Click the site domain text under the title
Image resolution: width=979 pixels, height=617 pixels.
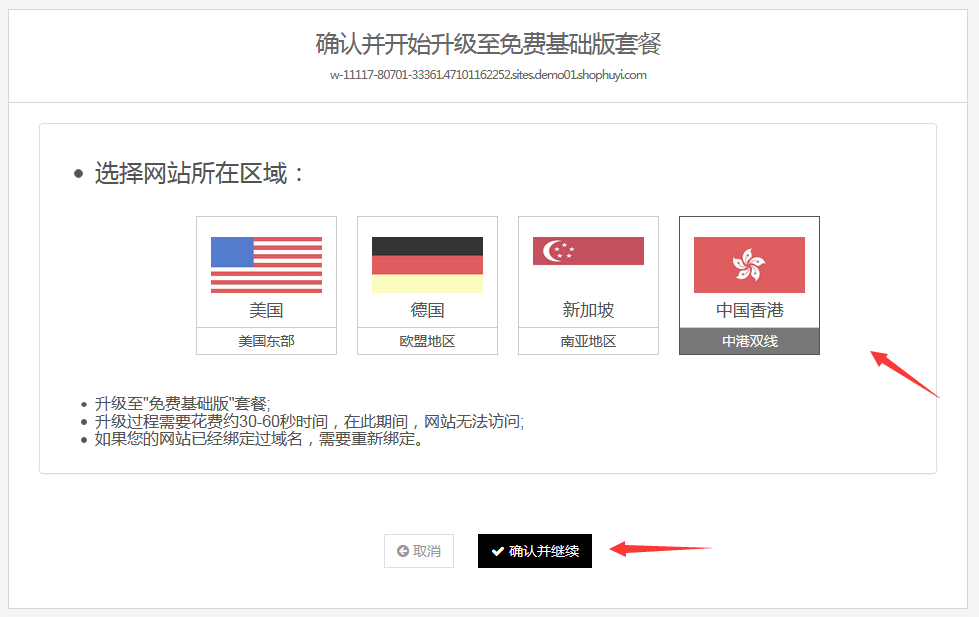click(488, 75)
